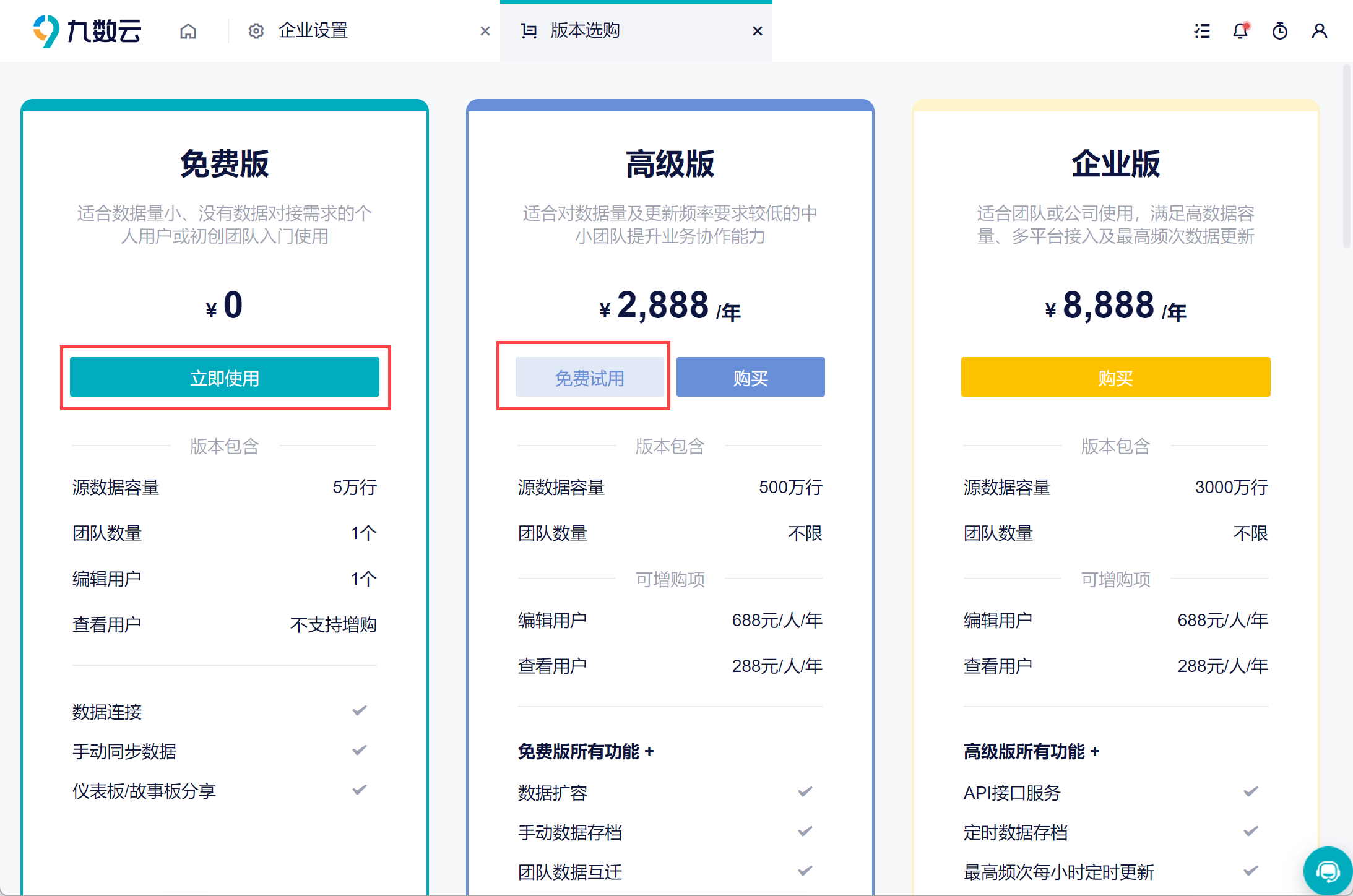Open the notification bell

(x=1240, y=31)
